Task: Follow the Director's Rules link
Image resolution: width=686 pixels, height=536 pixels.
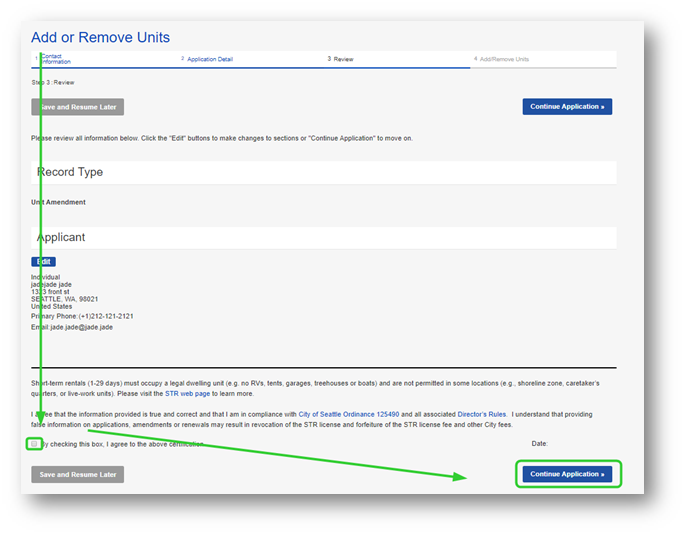Action: click(x=484, y=413)
